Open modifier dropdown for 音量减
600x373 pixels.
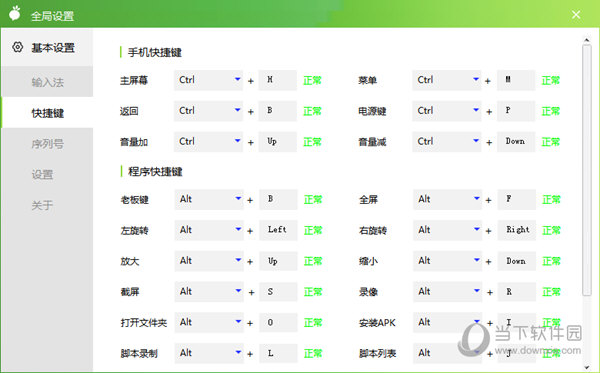447,142
